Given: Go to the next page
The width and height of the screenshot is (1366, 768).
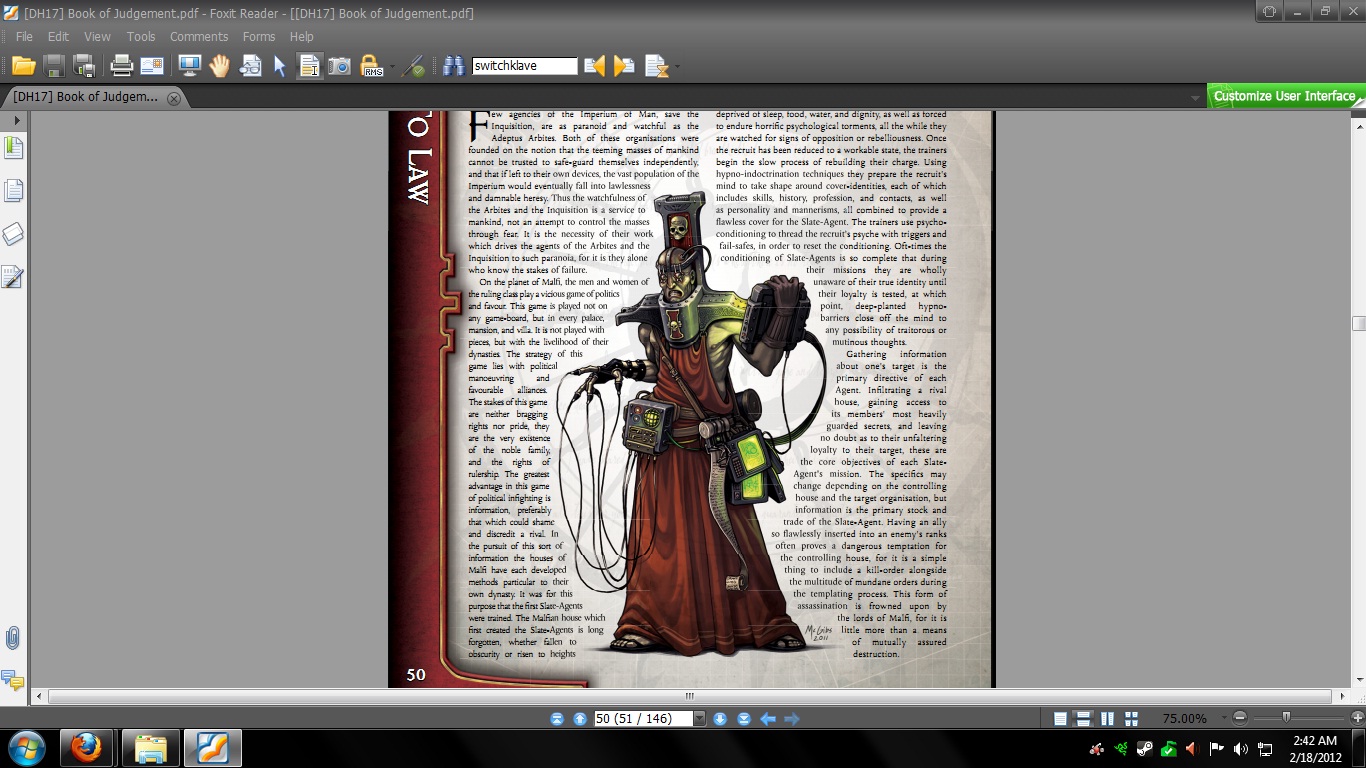Looking at the screenshot, I should coord(720,718).
